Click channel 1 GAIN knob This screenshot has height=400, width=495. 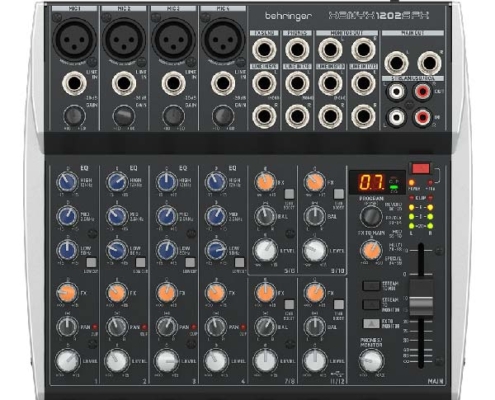(x=74, y=116)
